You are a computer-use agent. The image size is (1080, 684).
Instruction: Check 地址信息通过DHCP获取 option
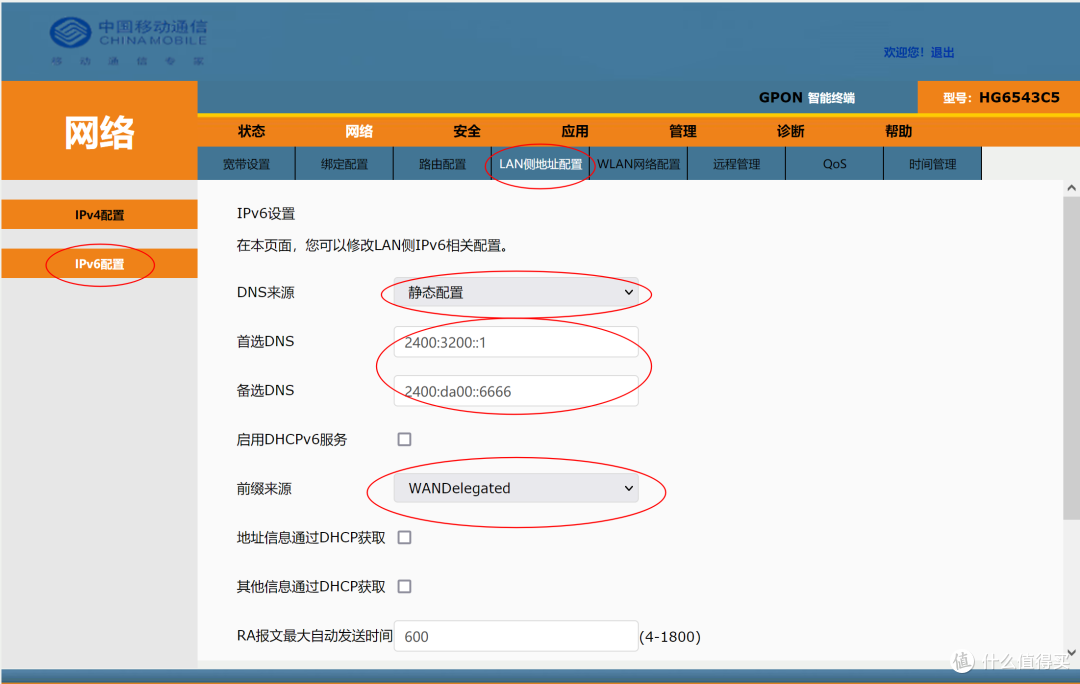coord(404,537)
